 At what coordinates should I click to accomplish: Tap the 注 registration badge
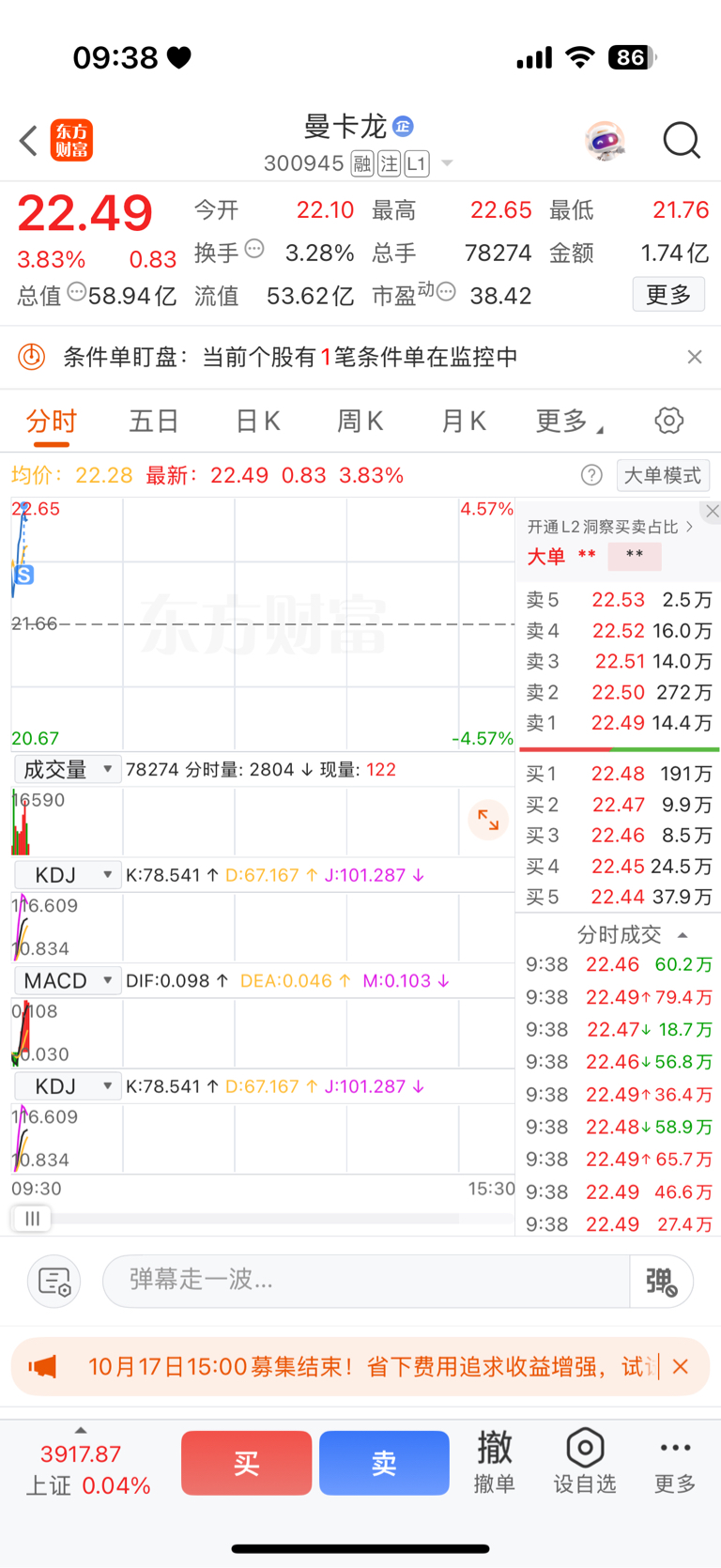tap(390, 164)
